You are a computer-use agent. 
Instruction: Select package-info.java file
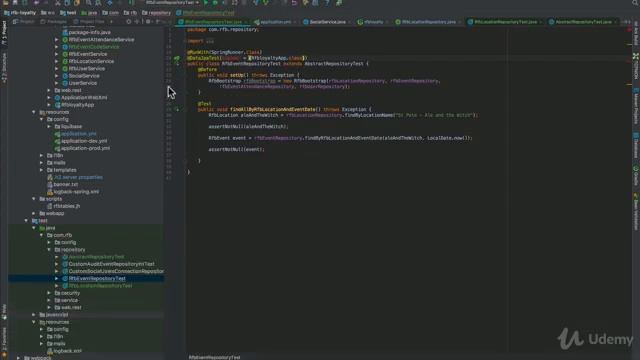coord(89,32)
